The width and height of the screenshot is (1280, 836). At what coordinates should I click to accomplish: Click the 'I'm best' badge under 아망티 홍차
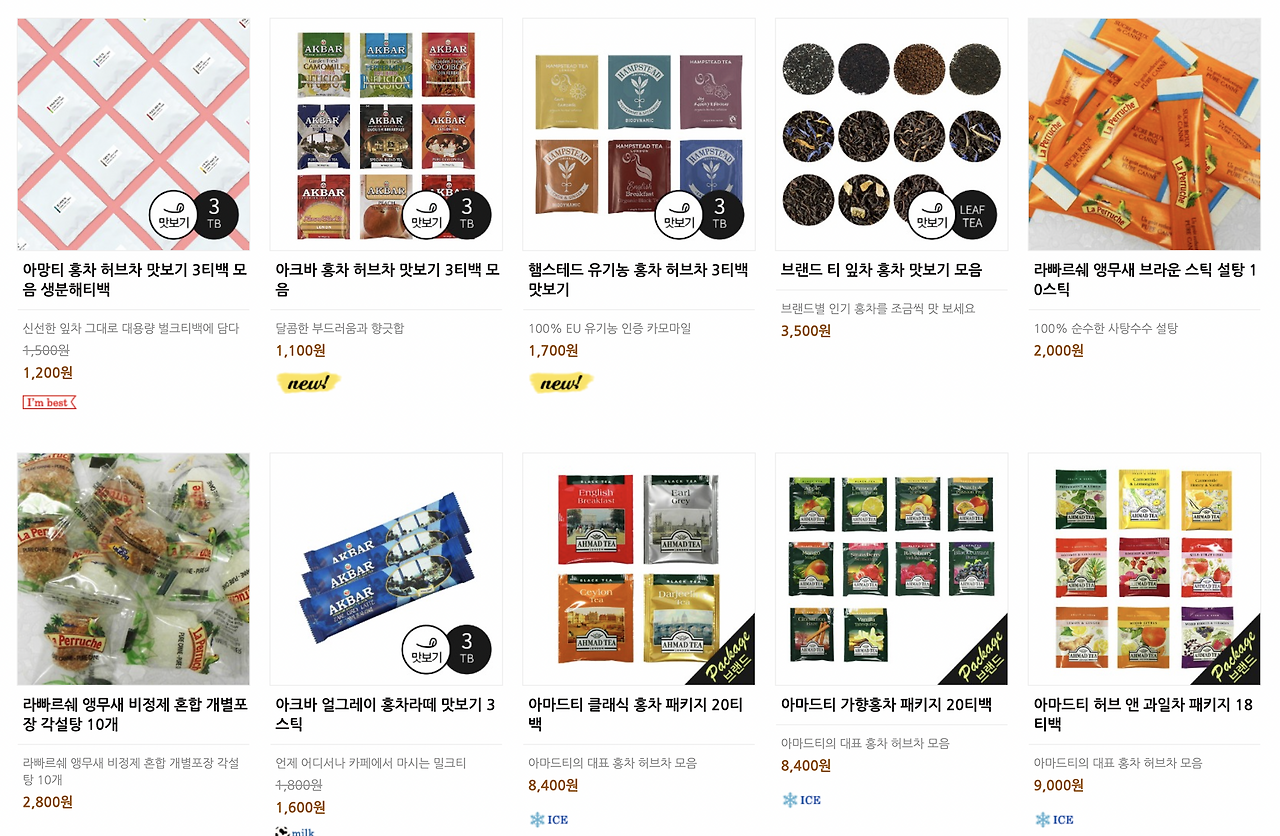tap(50, 402)
